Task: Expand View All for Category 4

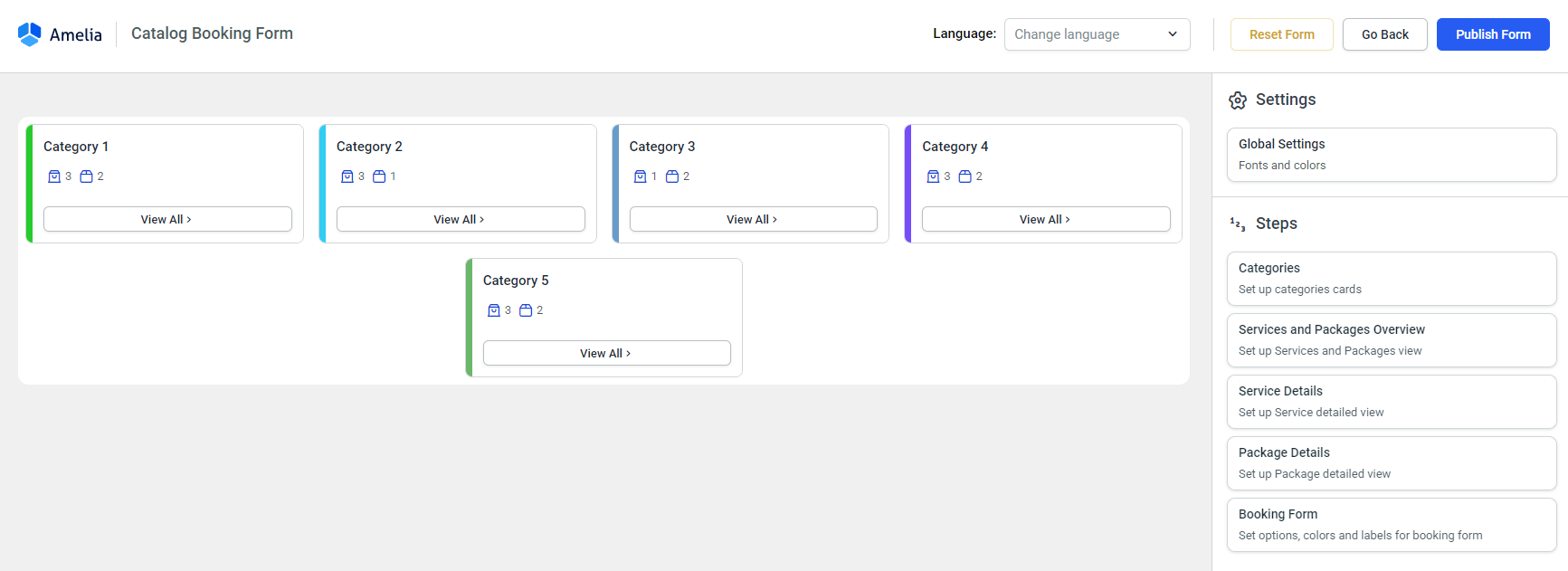Action: pyautogui.click(x=1046, y=219)
